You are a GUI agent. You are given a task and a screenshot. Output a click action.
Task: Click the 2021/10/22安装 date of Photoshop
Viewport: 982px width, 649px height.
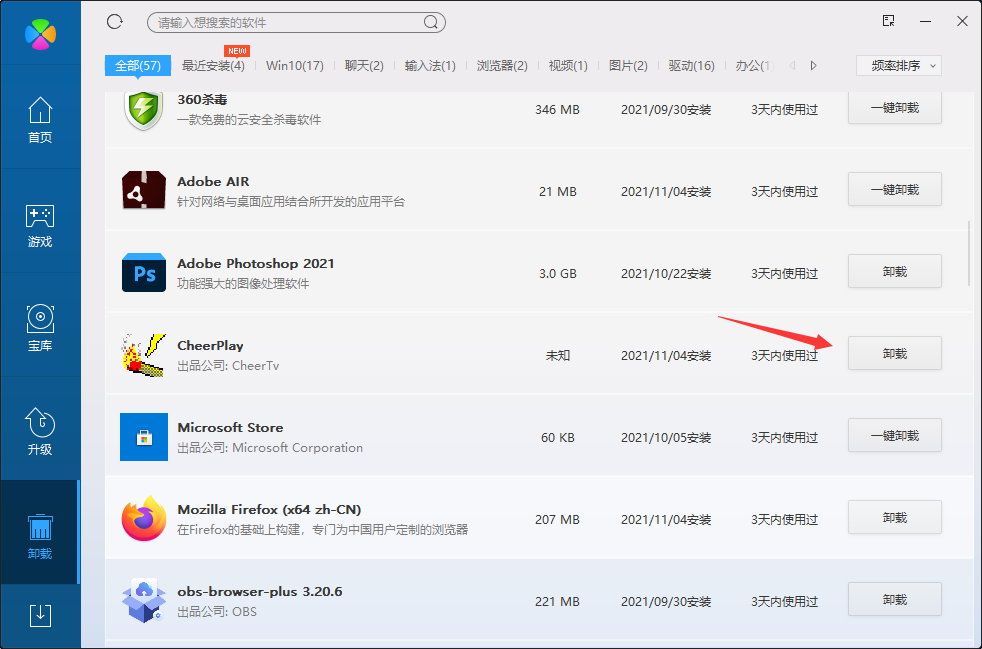click(666, 274)
